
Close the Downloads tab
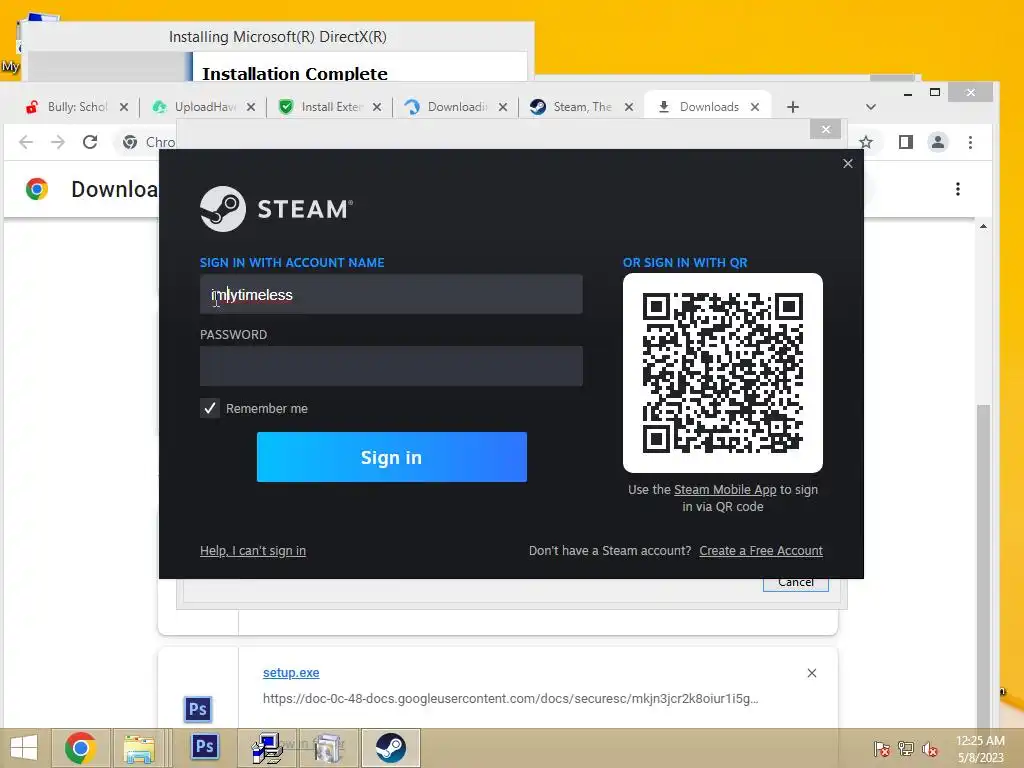(755, 107)
